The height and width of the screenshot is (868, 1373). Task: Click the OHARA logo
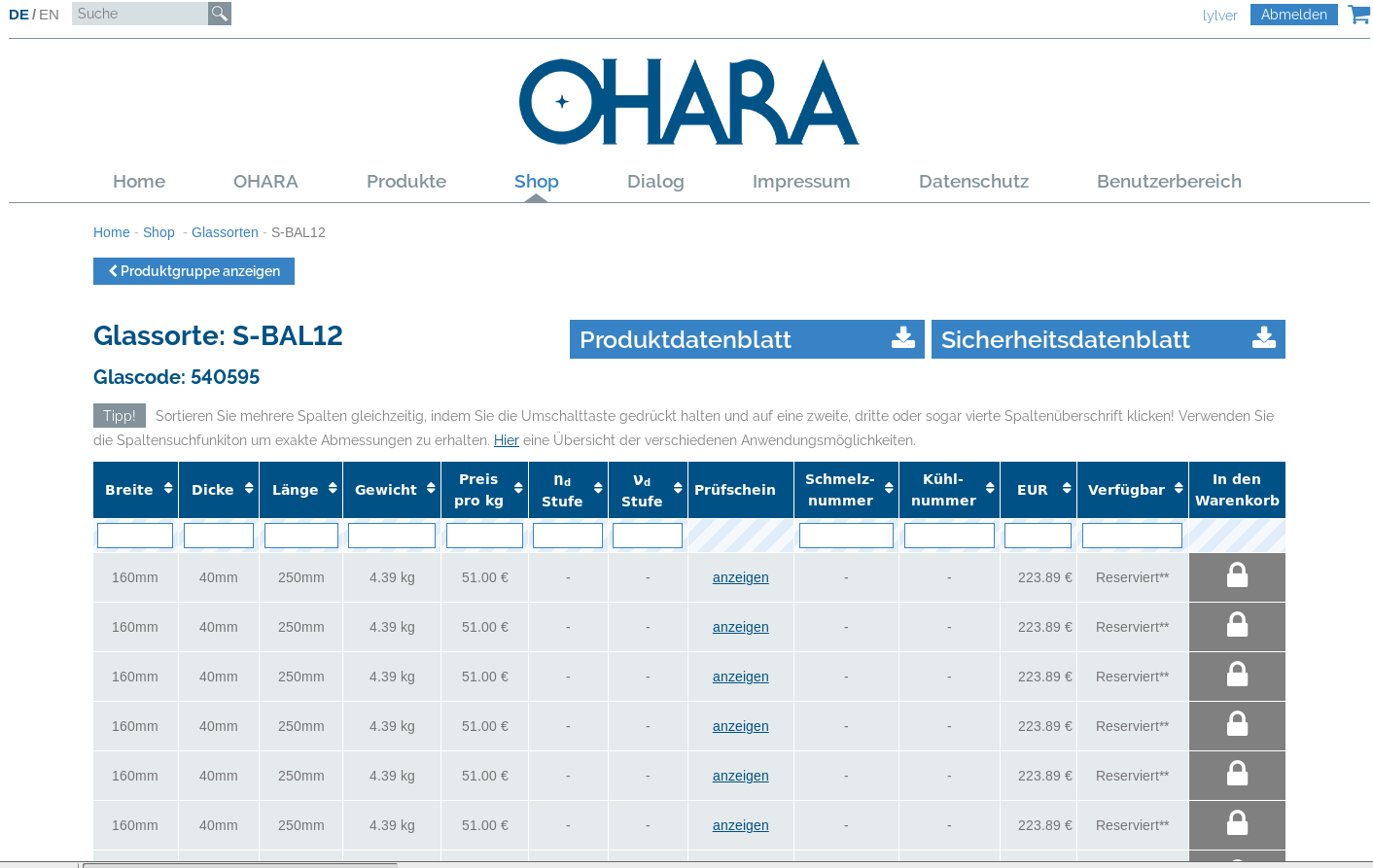[x=688, y=102]
